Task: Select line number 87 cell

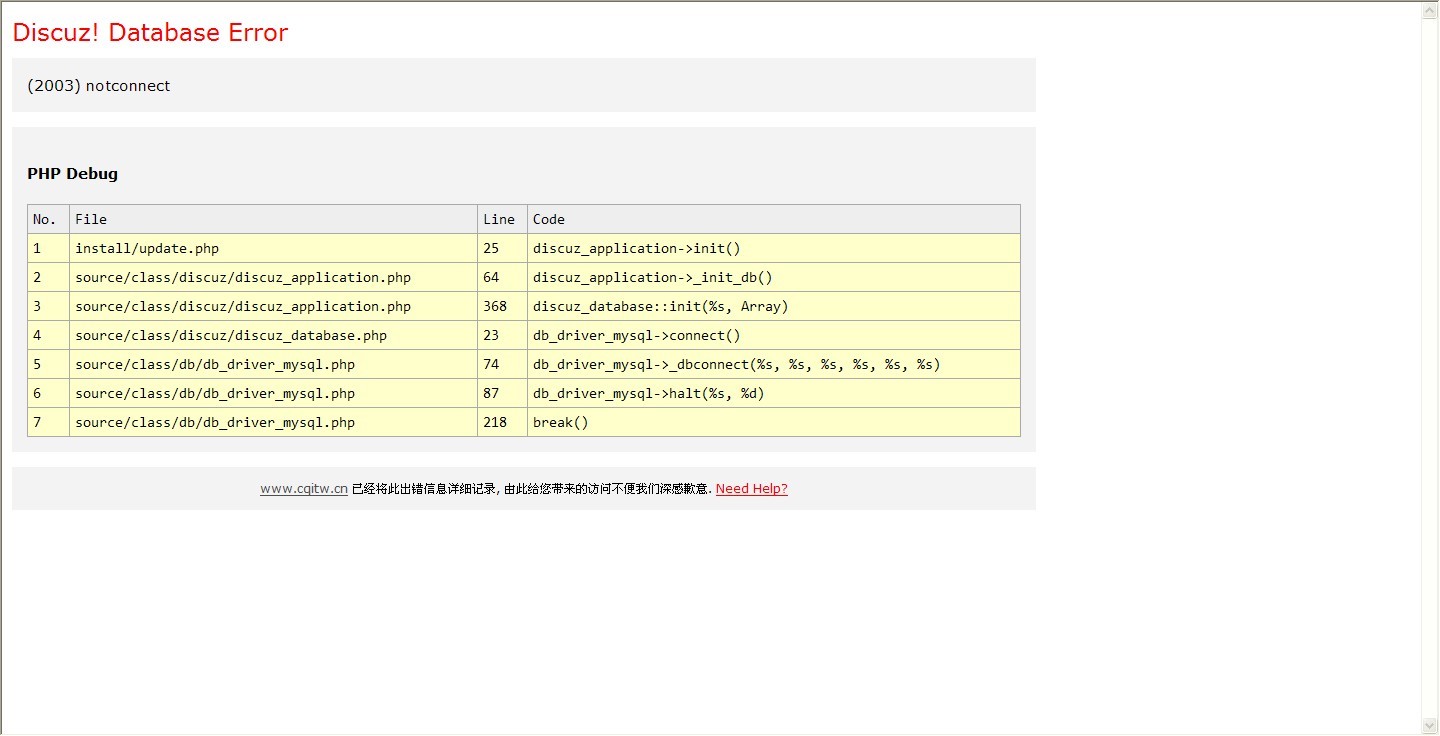Action: tap(502, 393)
